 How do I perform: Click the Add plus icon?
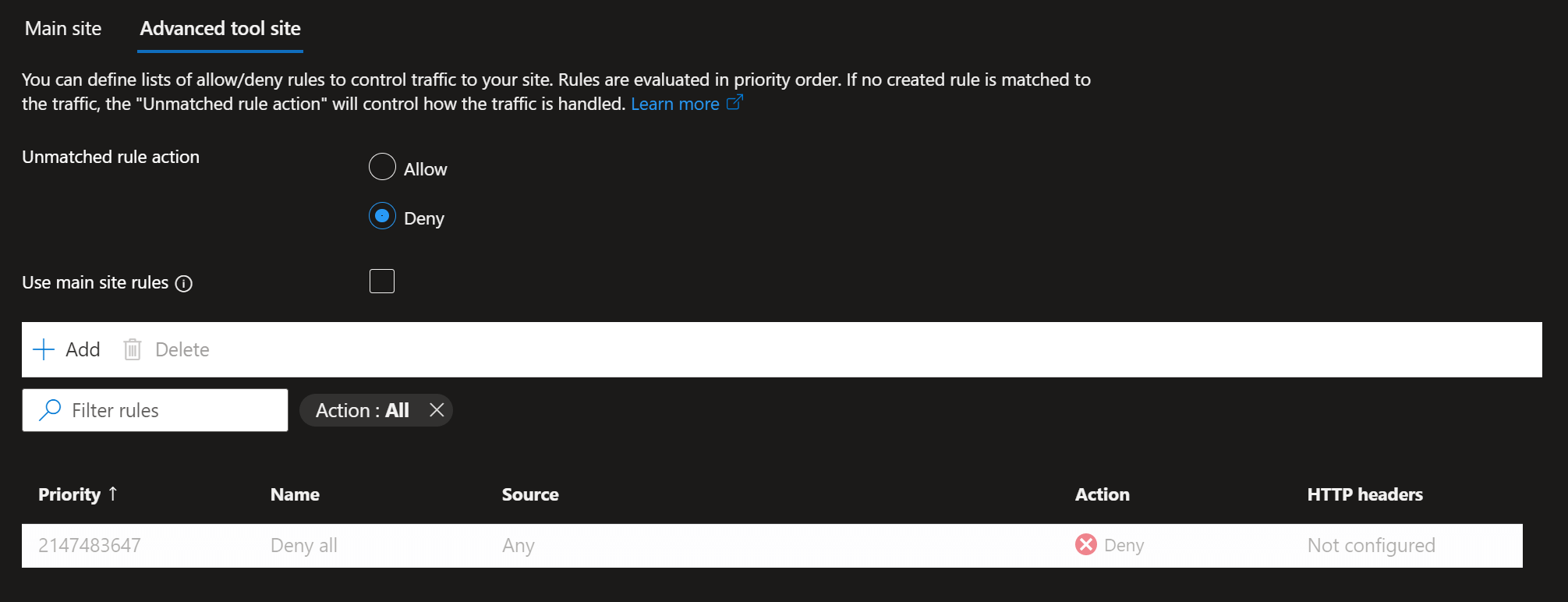click(x=43, y=349)
